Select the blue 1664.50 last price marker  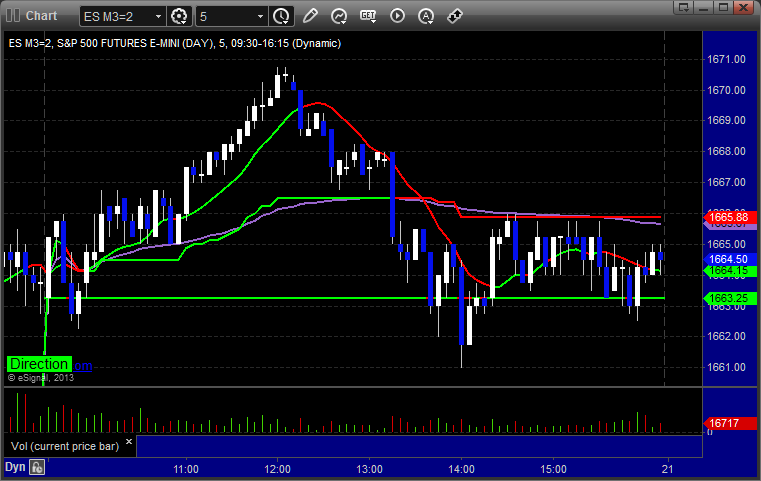[730, 259]
